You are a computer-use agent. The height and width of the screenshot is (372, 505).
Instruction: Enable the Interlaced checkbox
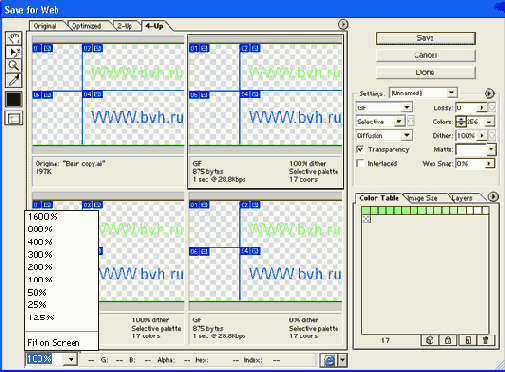[360, 163]
